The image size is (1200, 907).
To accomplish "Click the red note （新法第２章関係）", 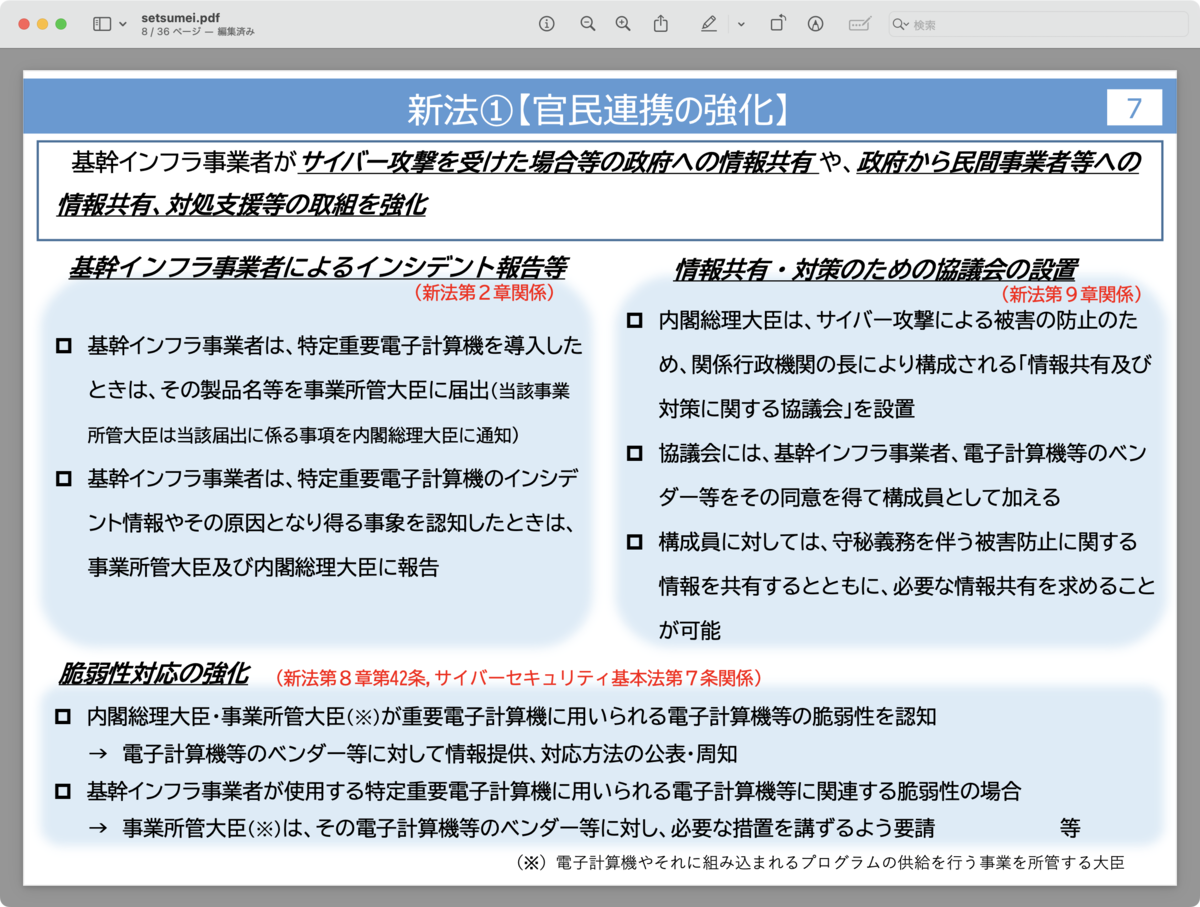I will click(x=483, y=294).
